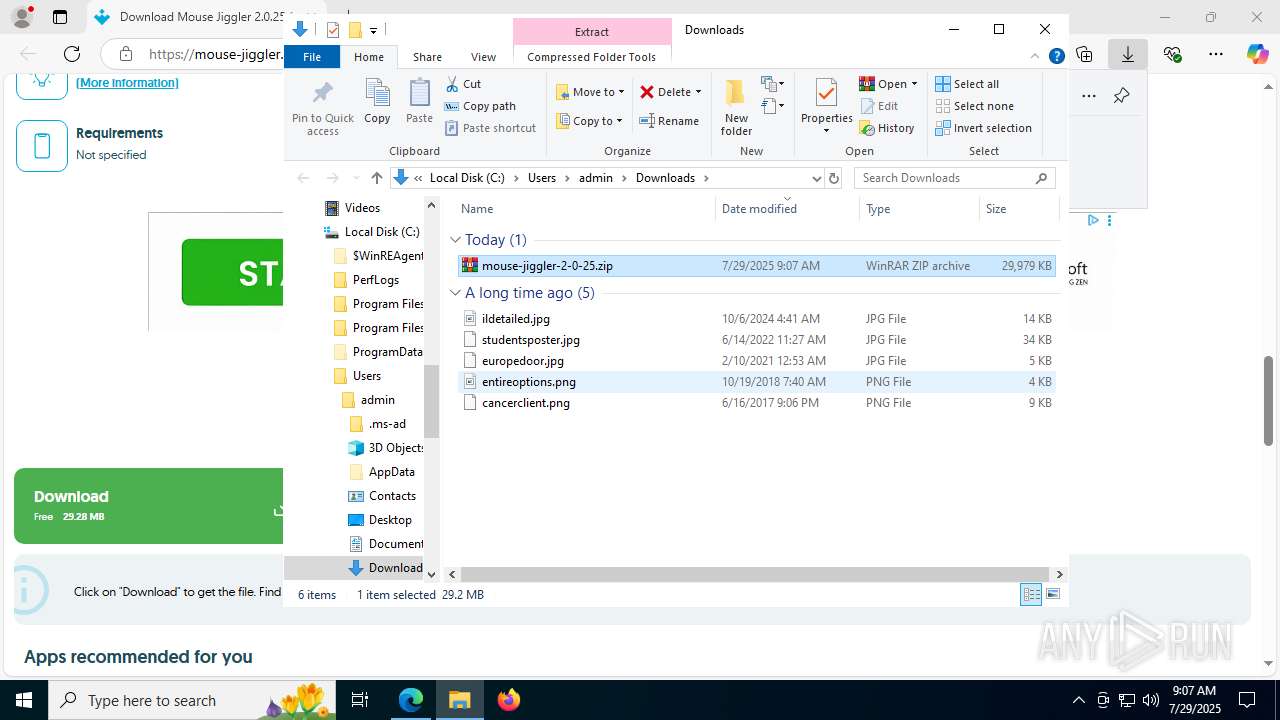The image size is (1280, 720).
Task: Expand the Delete dropdown arrow
Action: click(x=698, y=92)
